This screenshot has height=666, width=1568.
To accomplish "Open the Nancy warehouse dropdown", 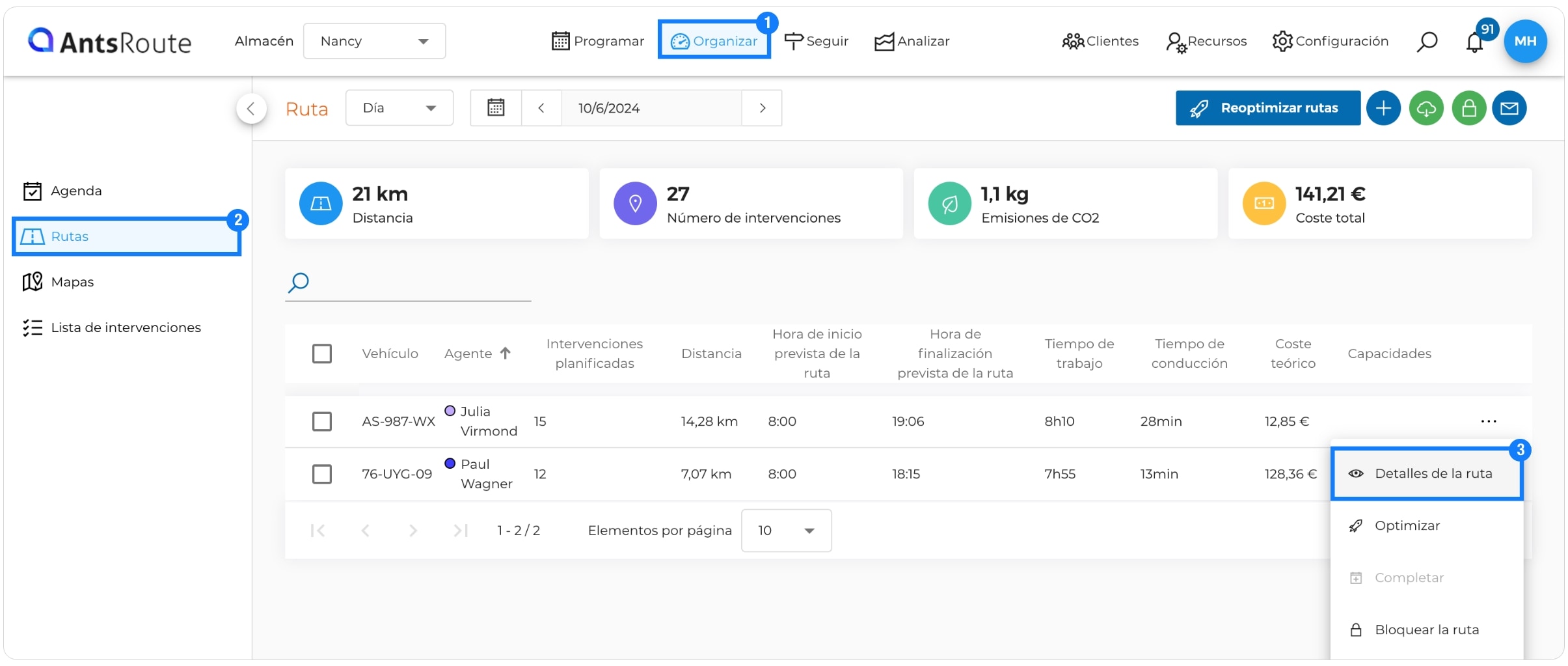I will (374, 41).
